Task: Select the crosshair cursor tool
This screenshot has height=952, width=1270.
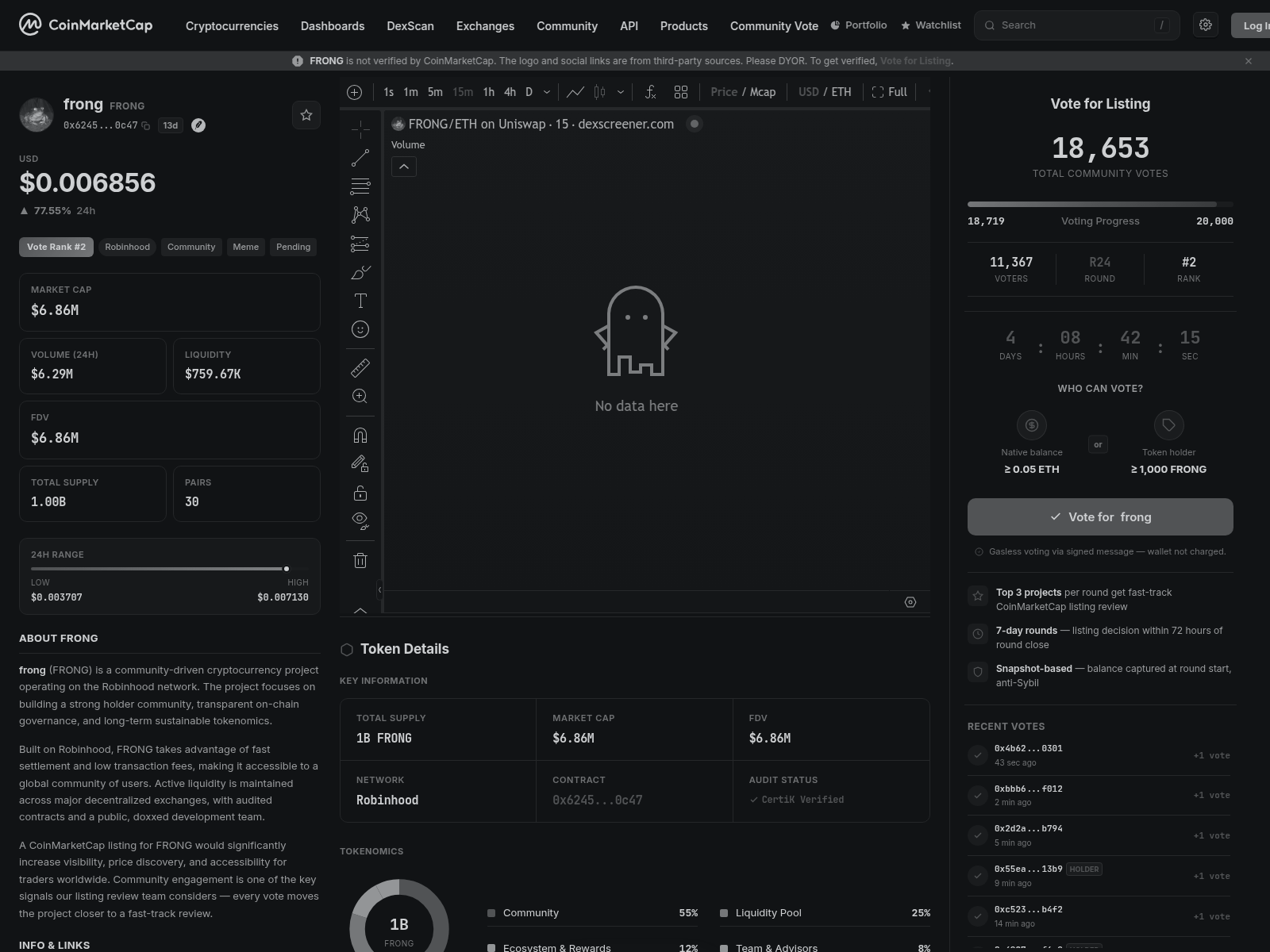Action: [x=360, y=129]
